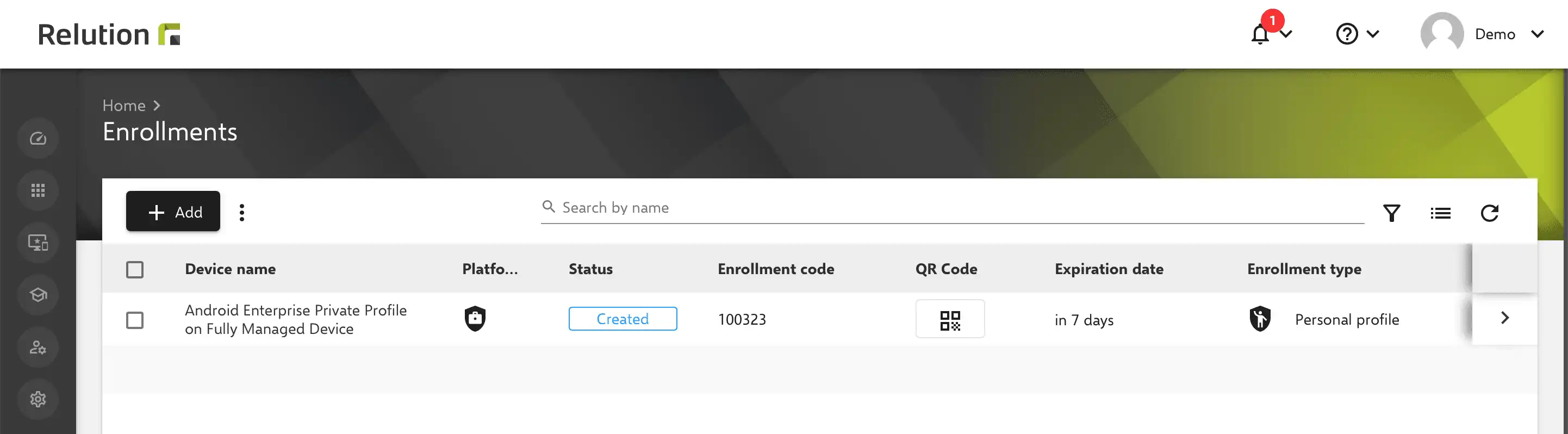Sort by Enrollment code column header
Image resolution: width=1568 pixels, height=434 pixels.
(775, 269)
